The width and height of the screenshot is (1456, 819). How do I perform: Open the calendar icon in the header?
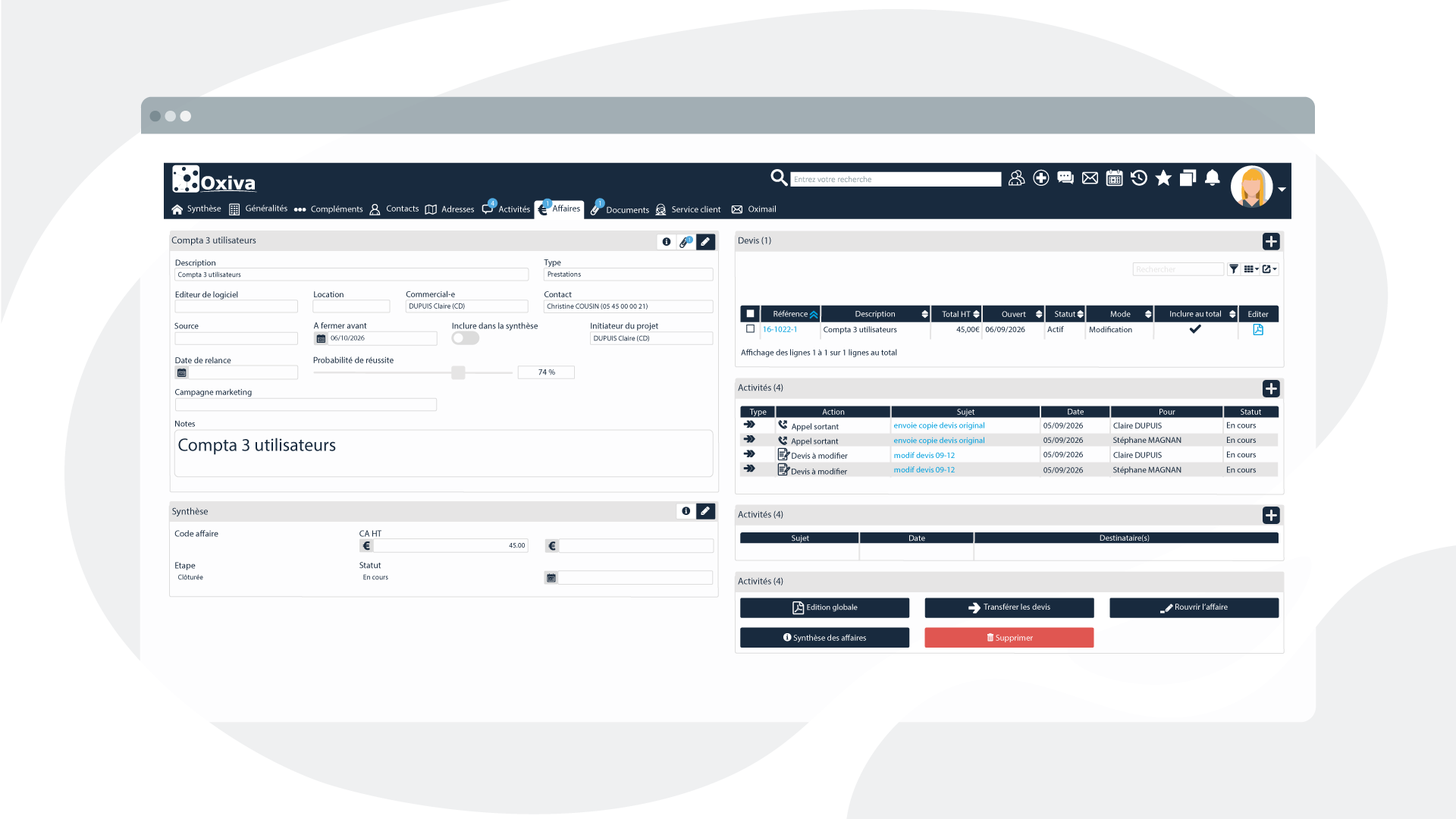click(1114, 177)
